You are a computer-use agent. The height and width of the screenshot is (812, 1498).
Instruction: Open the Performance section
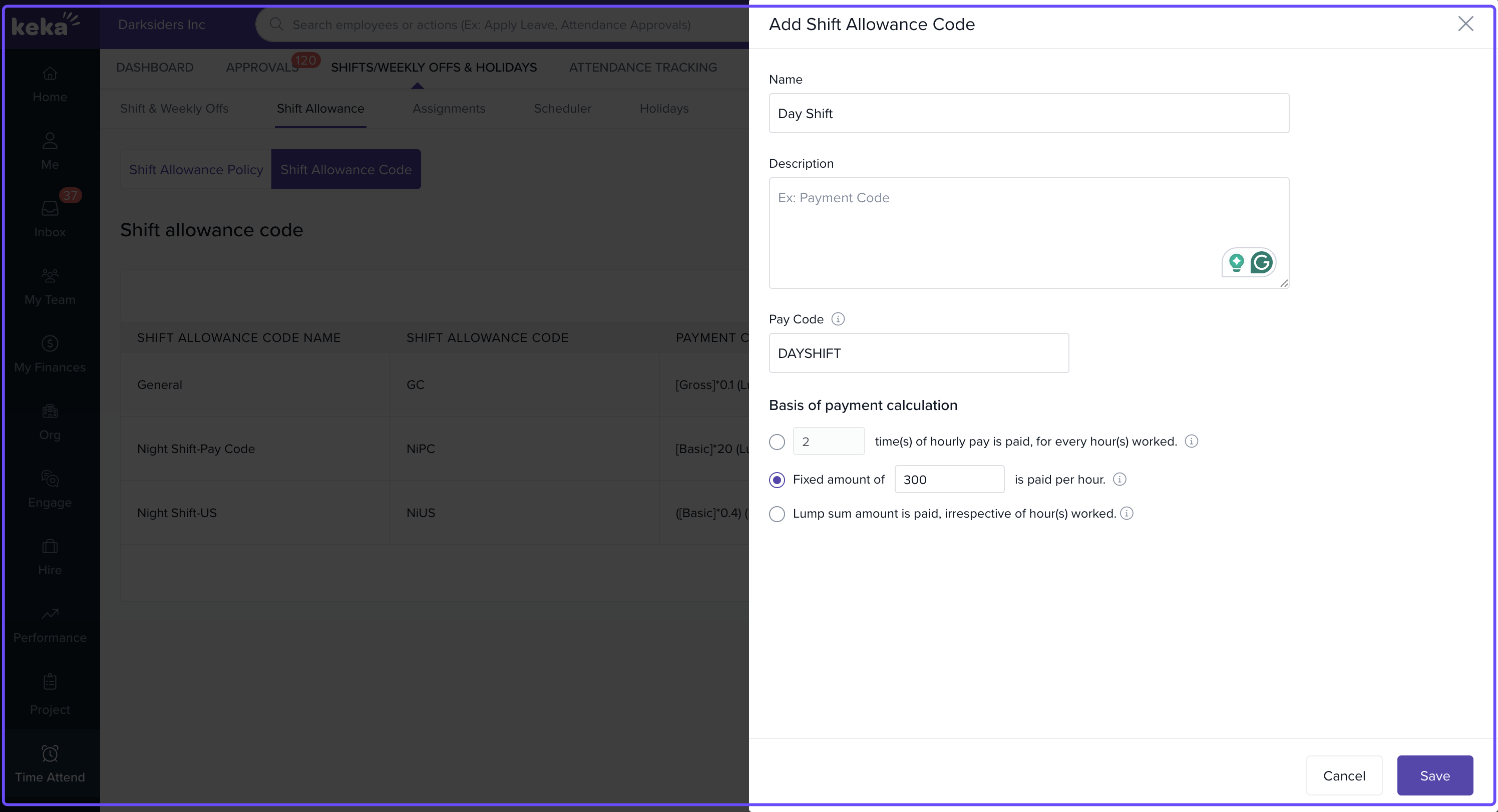50,624
